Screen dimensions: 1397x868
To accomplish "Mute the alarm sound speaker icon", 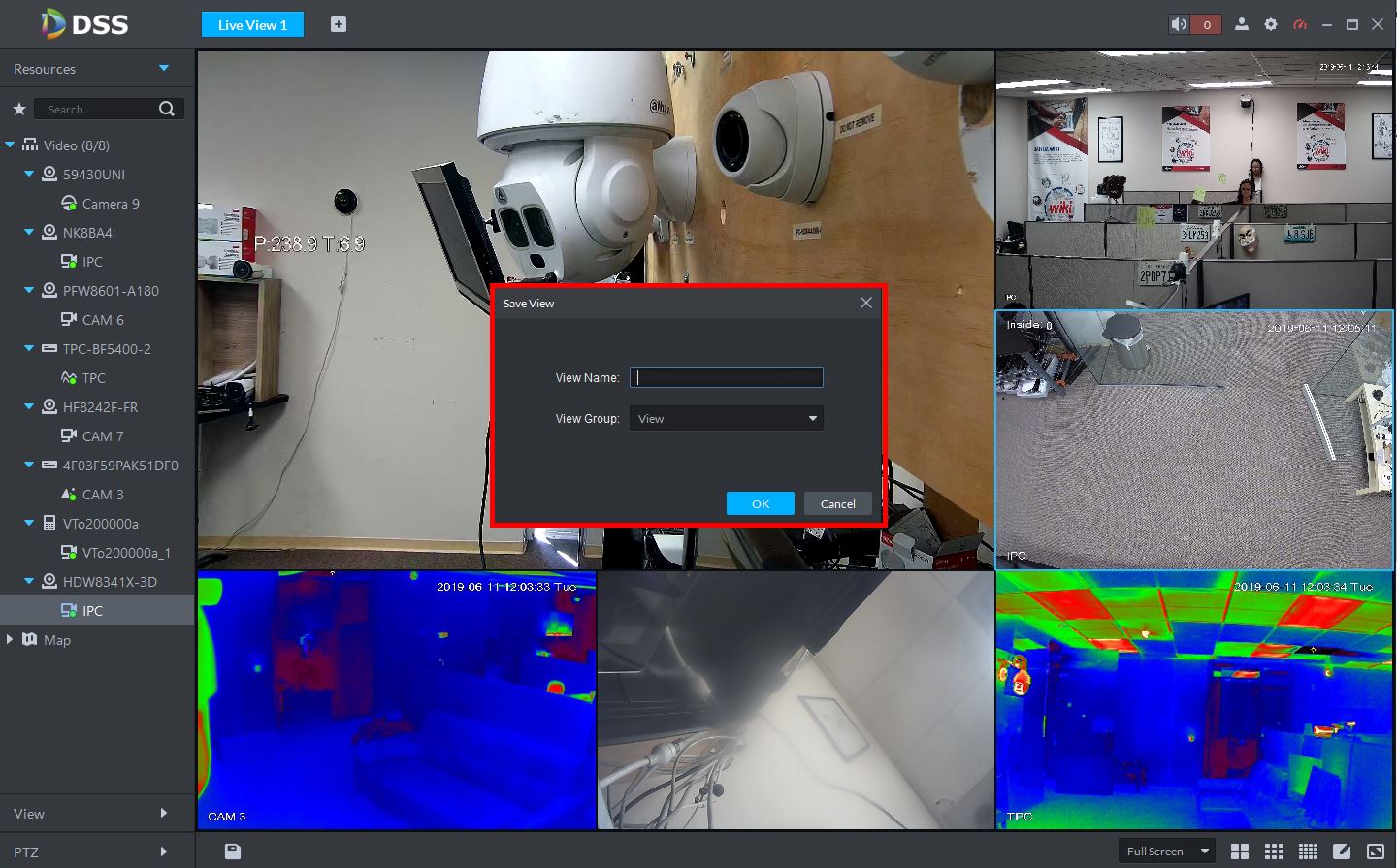I will tap(1179, 24).
